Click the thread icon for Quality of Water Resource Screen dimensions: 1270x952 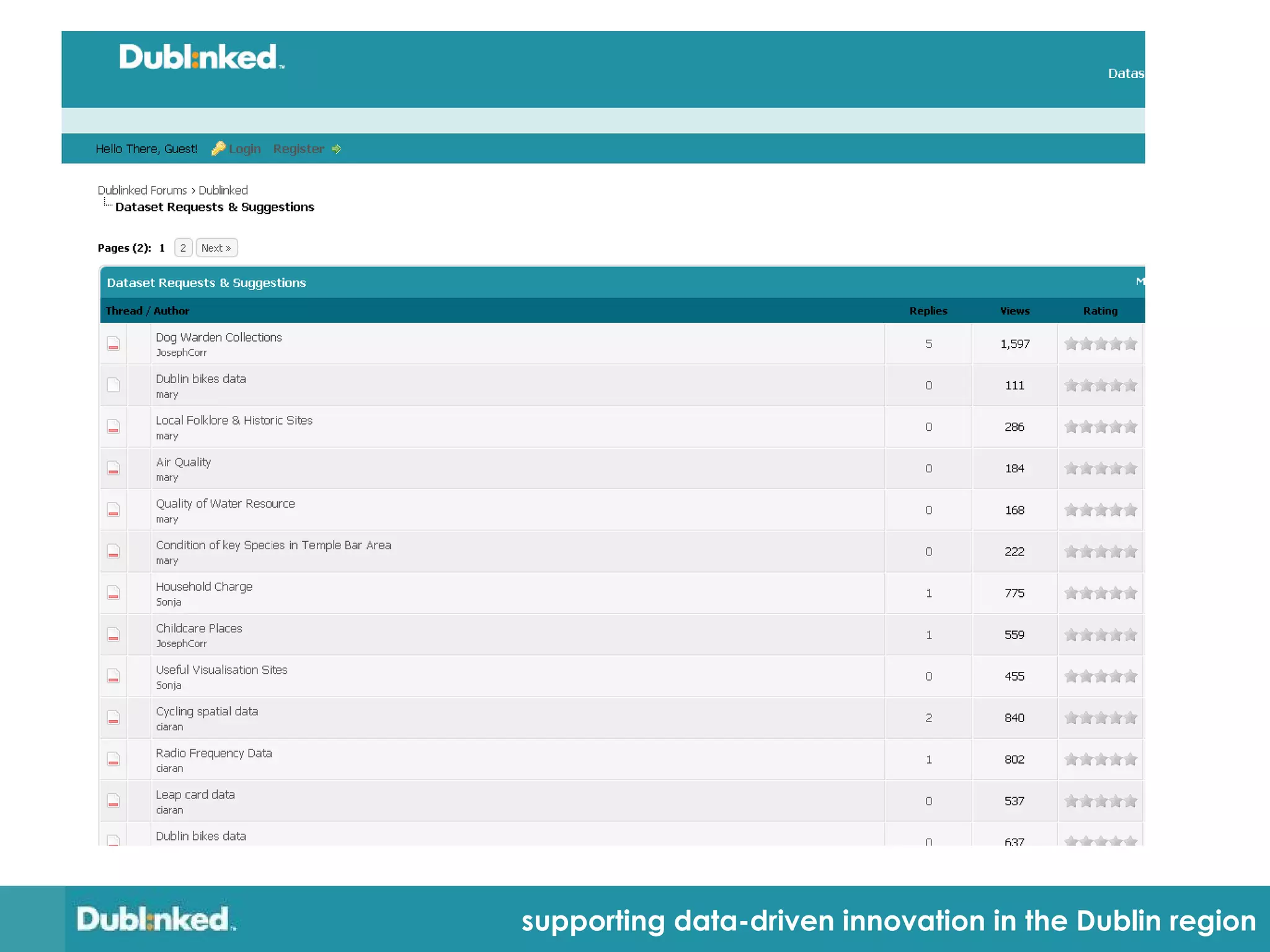(113, 509)
